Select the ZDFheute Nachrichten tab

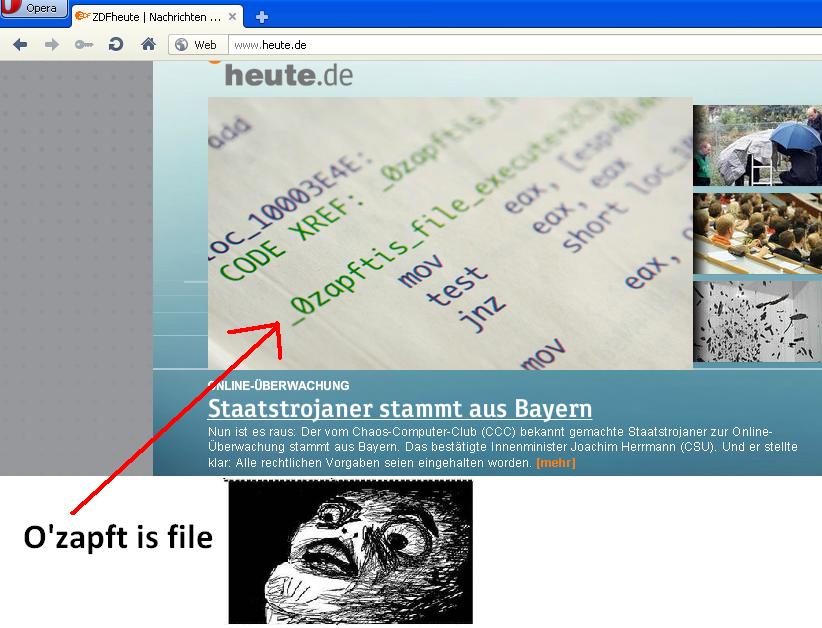tap(150, 17)
